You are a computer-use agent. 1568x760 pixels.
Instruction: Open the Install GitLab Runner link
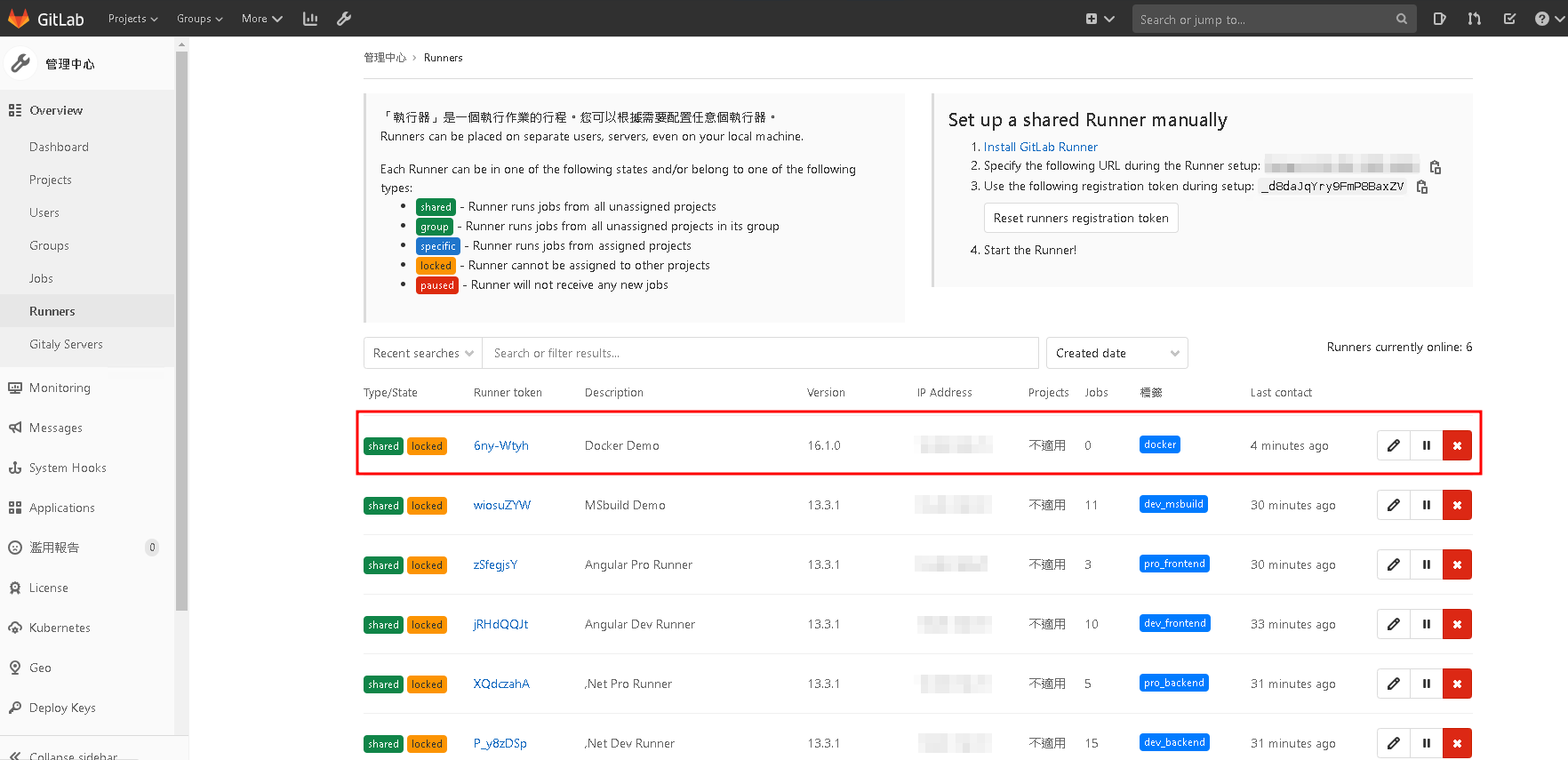1040,147
